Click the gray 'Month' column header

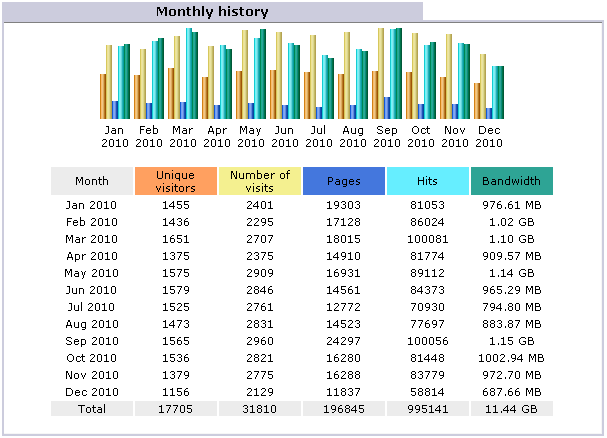coord(92,181)
